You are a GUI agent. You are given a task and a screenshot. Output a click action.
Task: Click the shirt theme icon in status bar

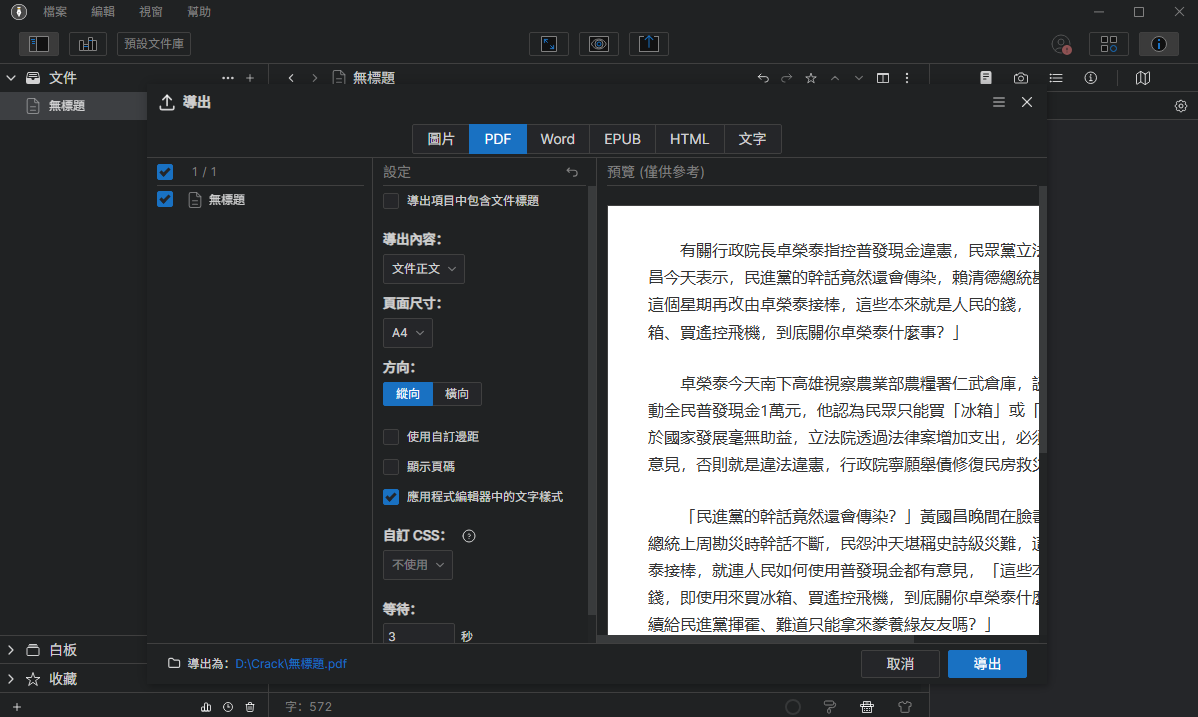pos(905,707)
